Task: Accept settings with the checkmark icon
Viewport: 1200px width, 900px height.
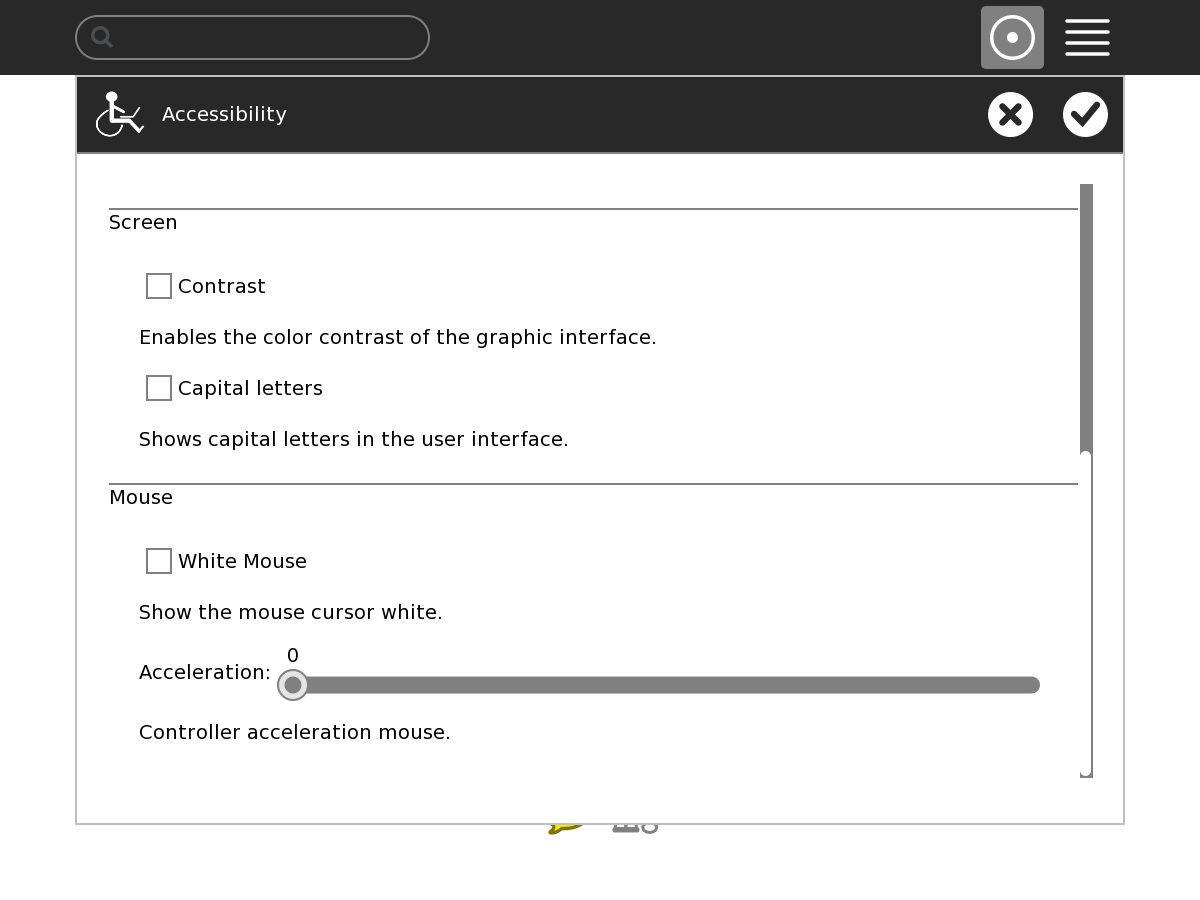Action: [x=1085, y=114]
